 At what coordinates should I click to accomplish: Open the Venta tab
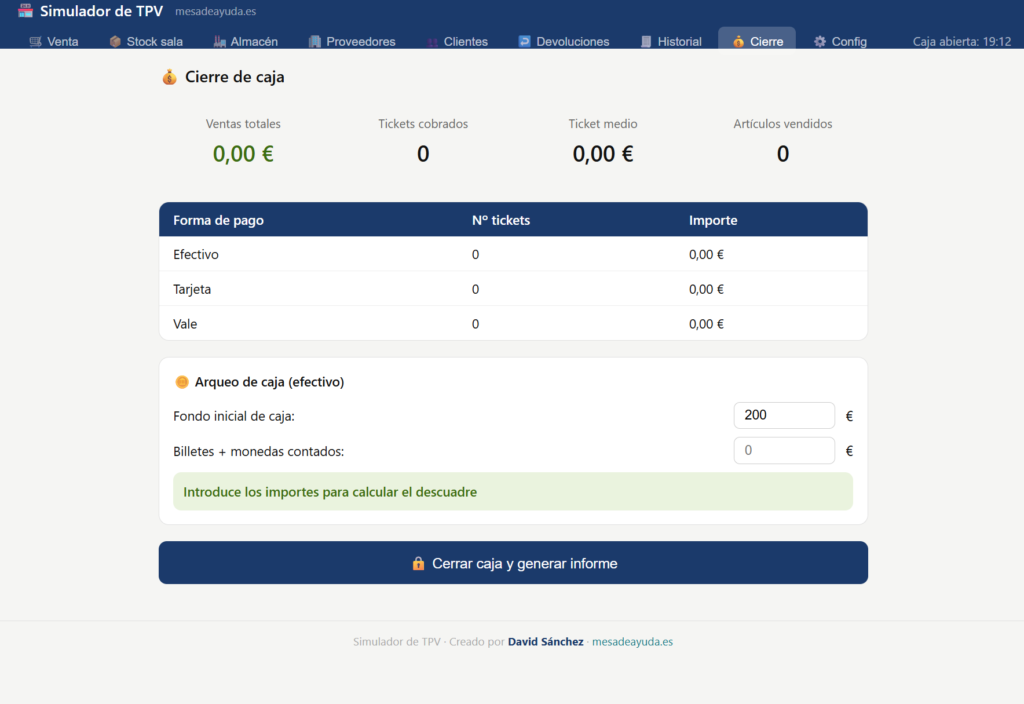(54, 41)
